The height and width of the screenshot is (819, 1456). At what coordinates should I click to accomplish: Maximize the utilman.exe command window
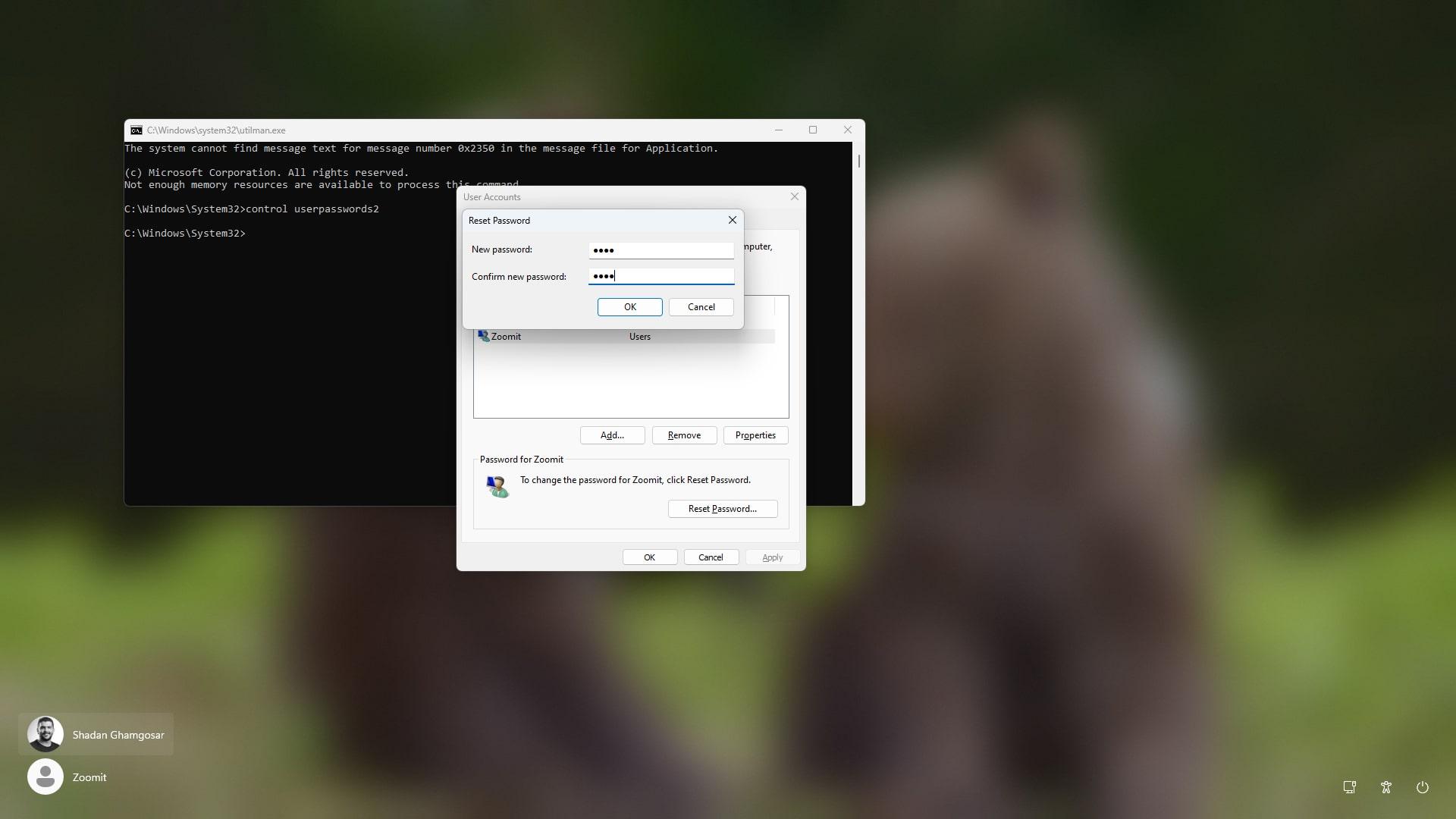tap(813, 130)
